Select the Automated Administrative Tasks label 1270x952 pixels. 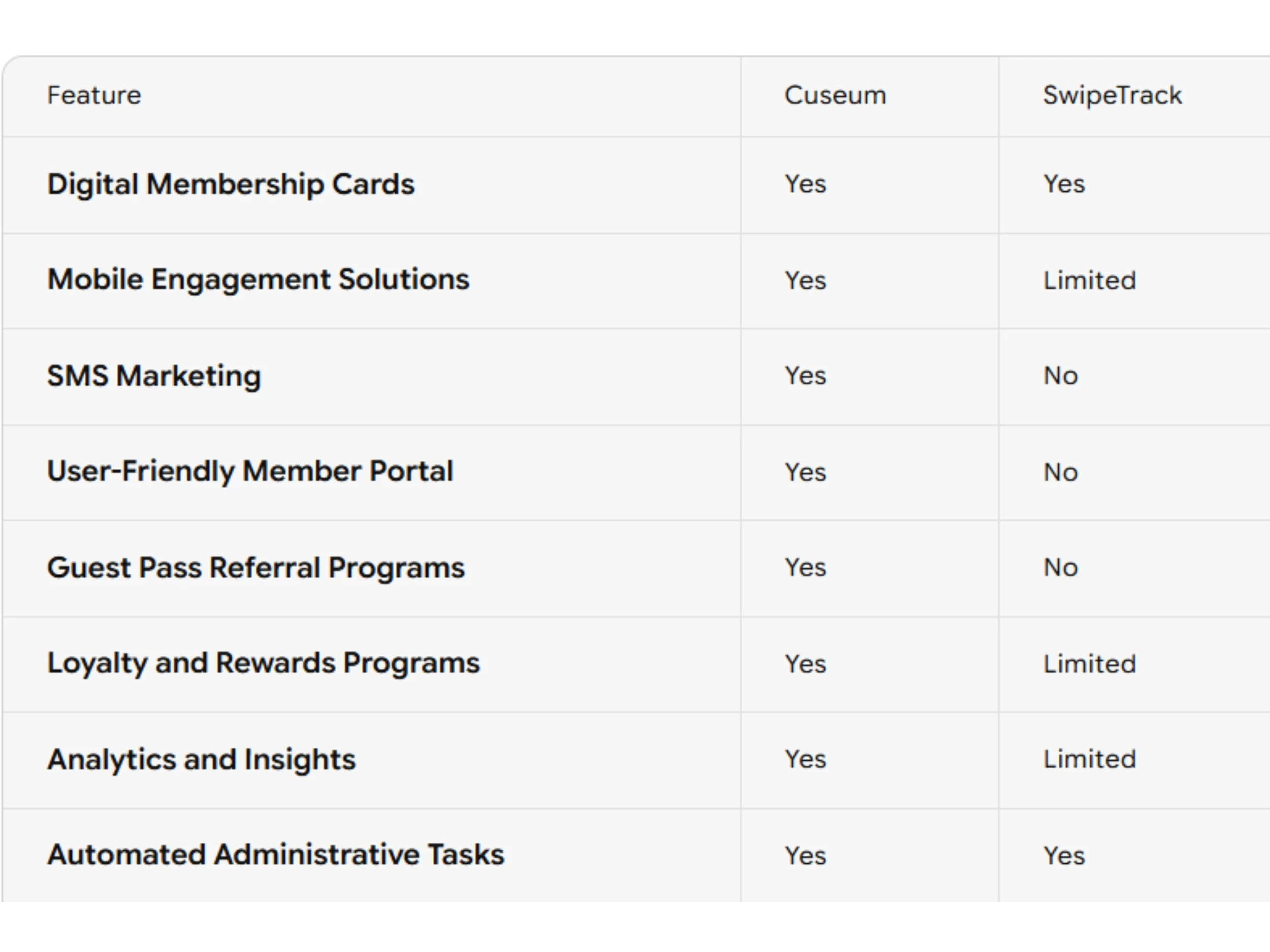tap(275, 855)
